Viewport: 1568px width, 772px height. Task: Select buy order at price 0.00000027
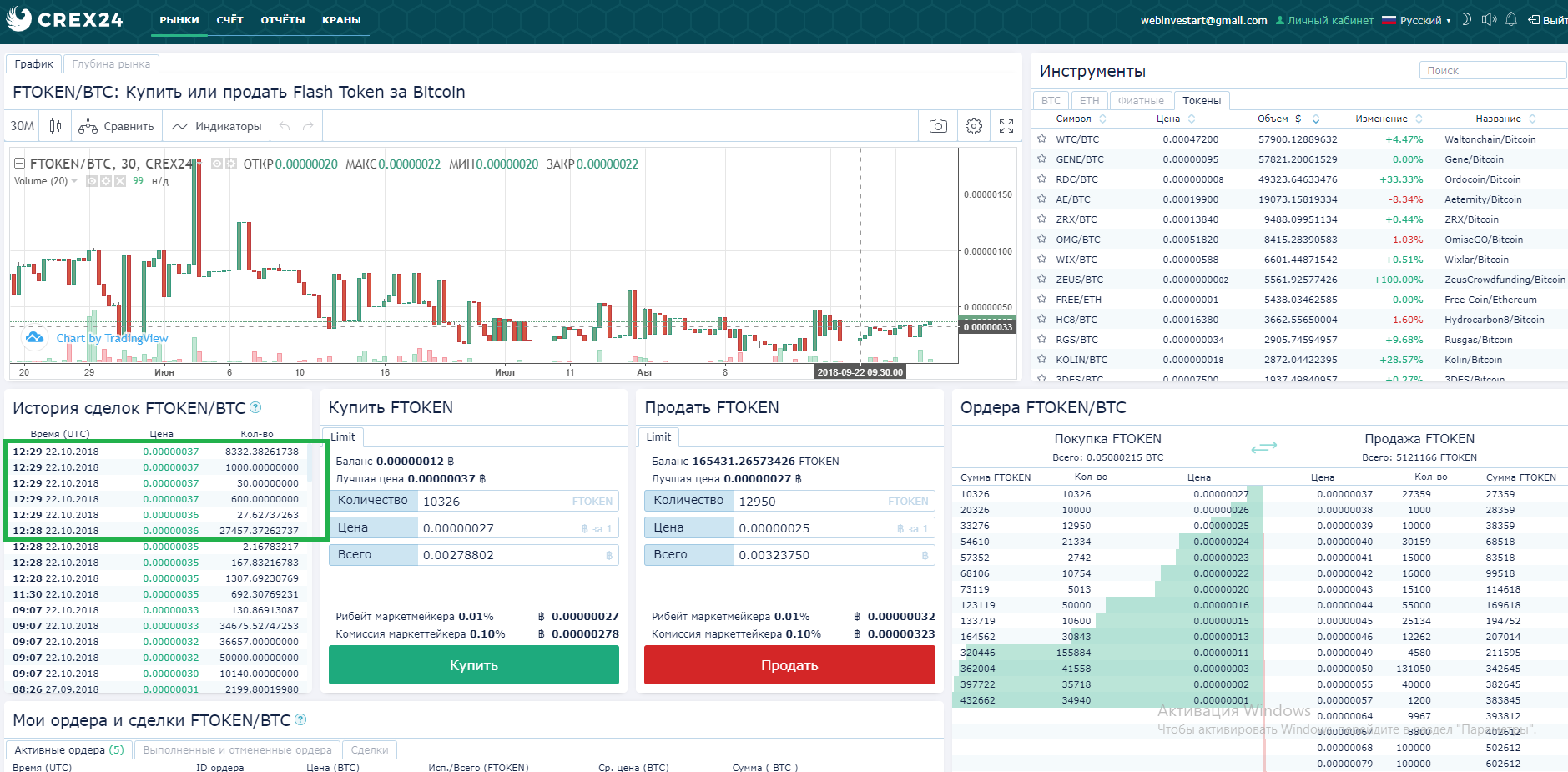click(x=1107, y=494)
